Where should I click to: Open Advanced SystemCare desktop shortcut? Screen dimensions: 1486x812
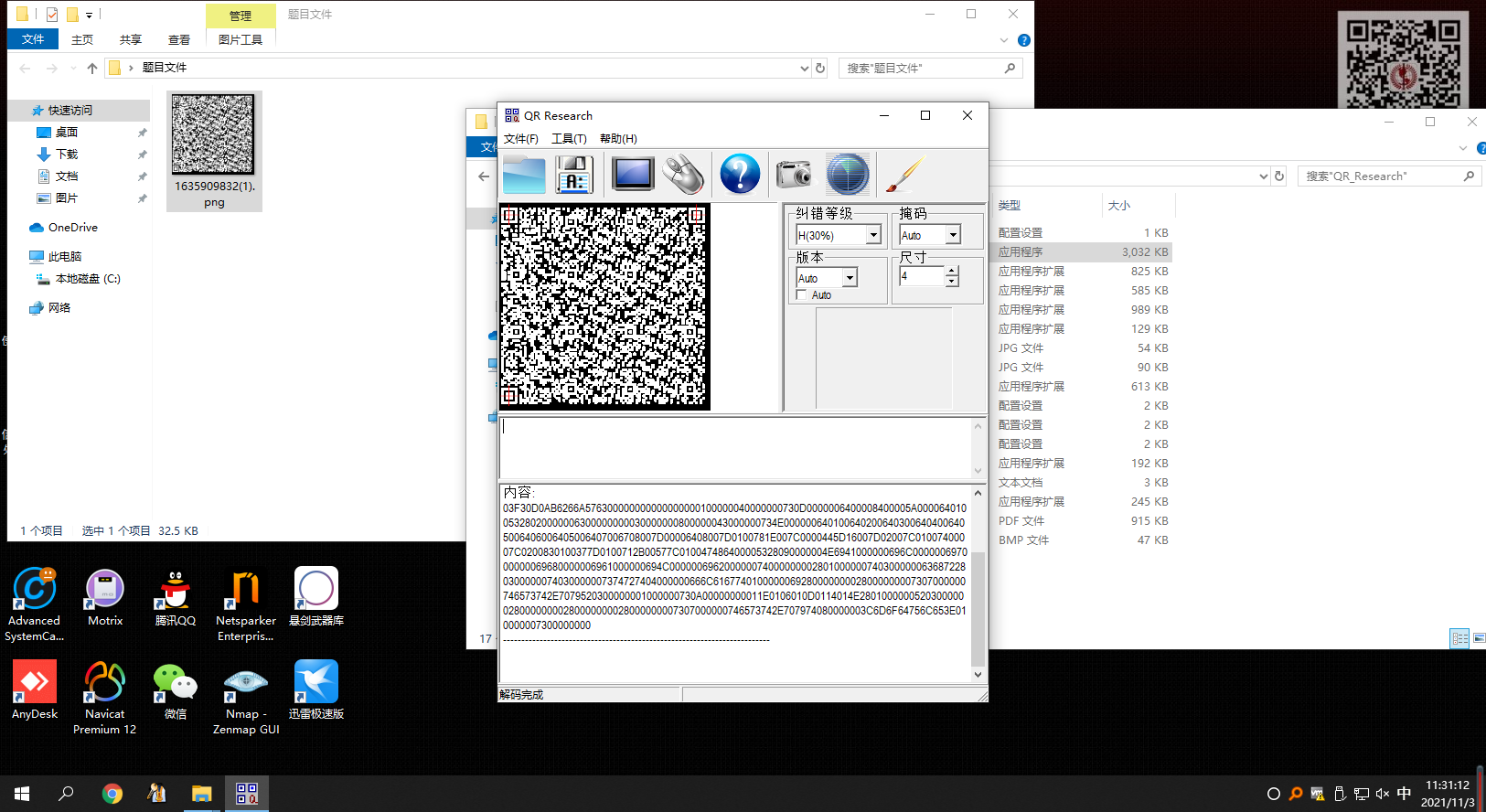coord(35,604)
